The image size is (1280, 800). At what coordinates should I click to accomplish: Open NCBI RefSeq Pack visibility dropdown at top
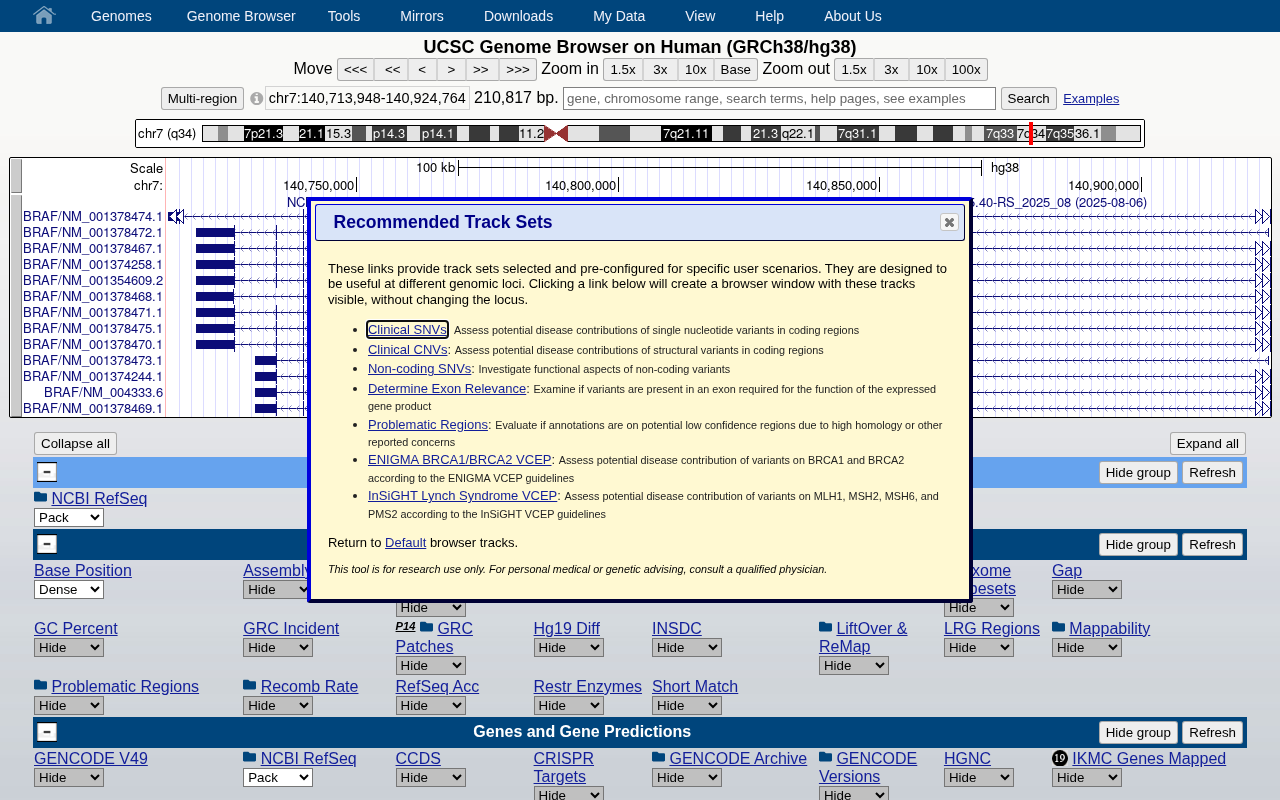coord(69,517)
